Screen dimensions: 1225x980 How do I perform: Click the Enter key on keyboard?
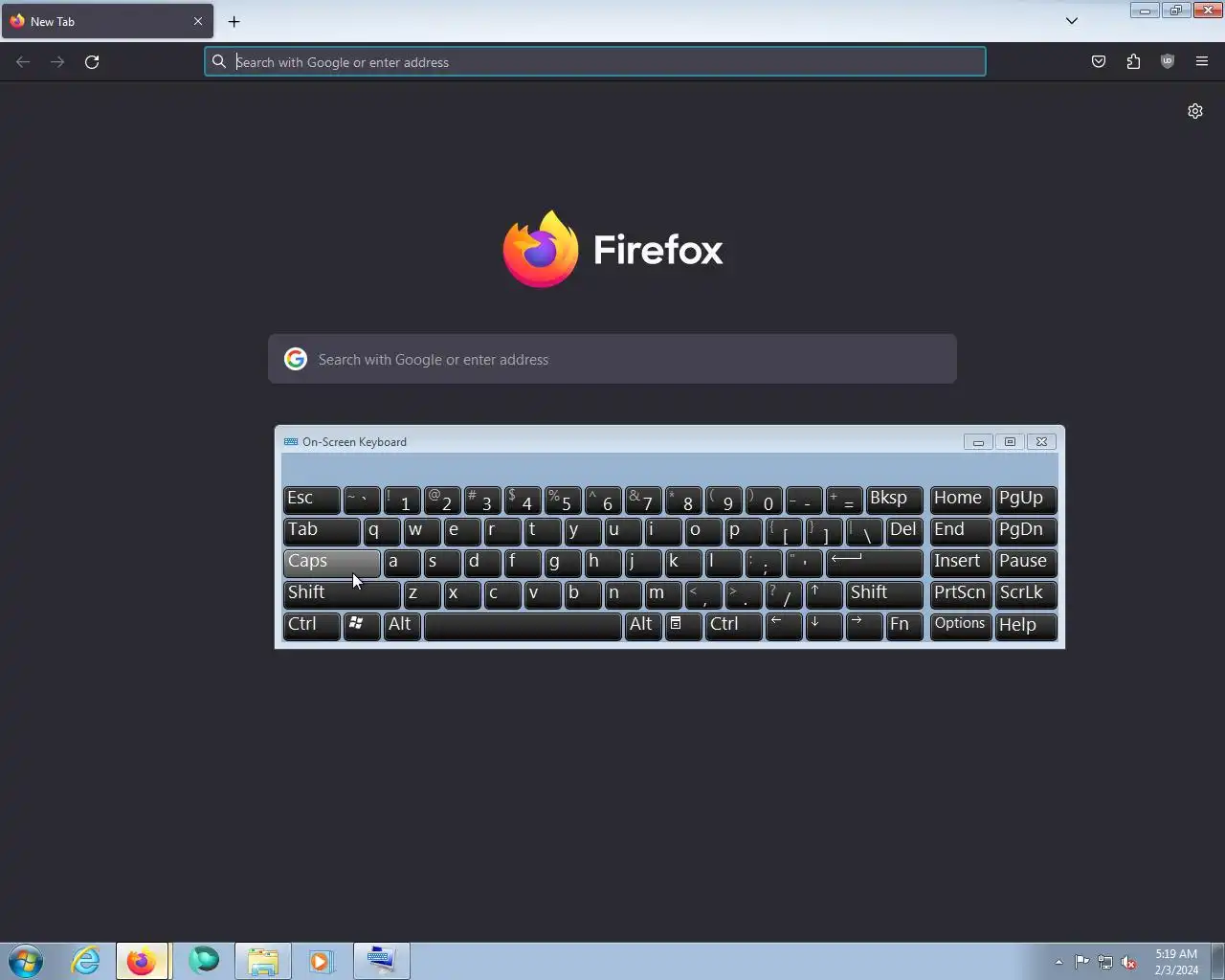tap(875, 562)
